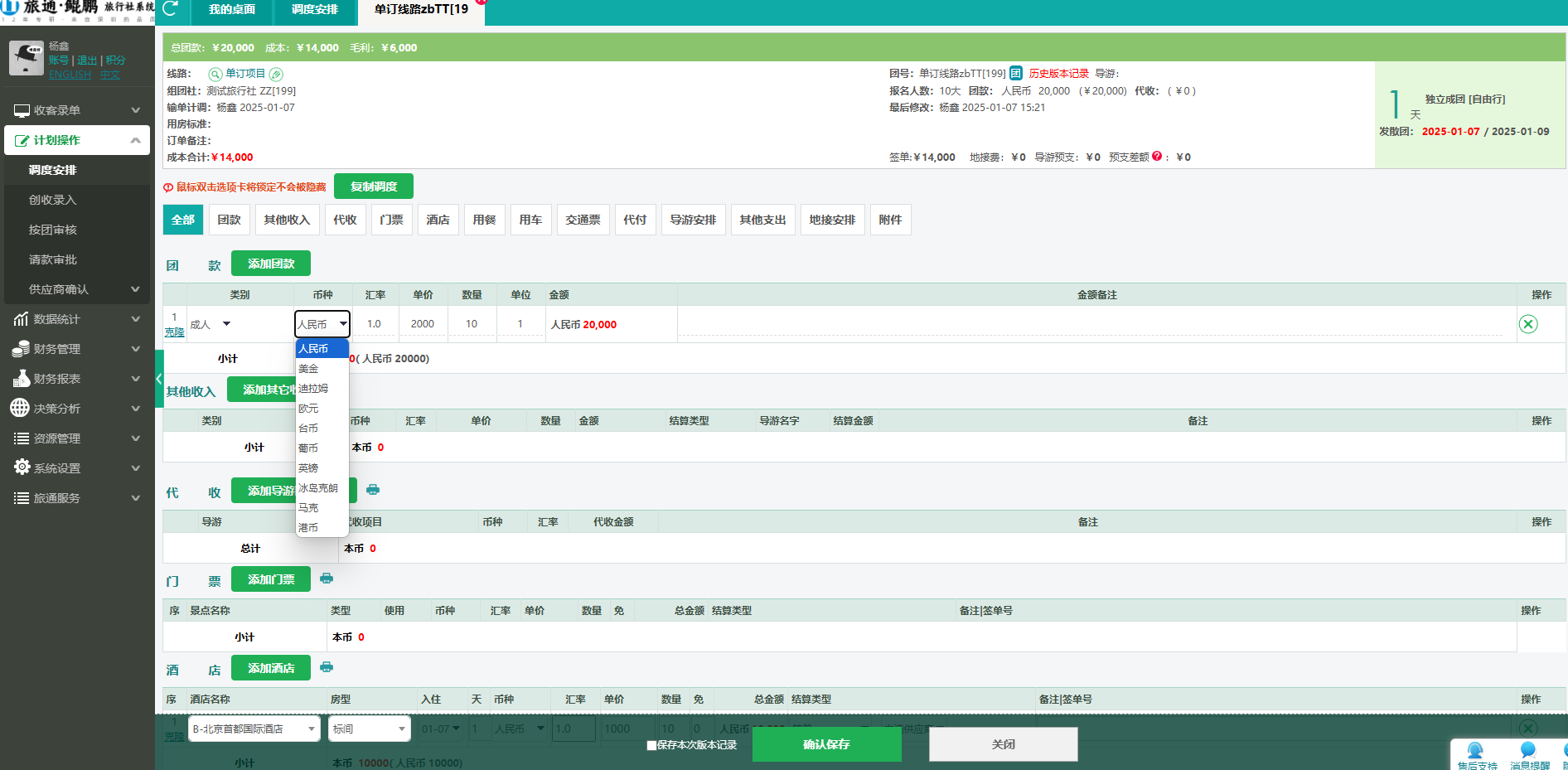Viewport: 1568px width, 770px height.
Task: Open the 标间 room type dropdown
Action: coord(370,729)
